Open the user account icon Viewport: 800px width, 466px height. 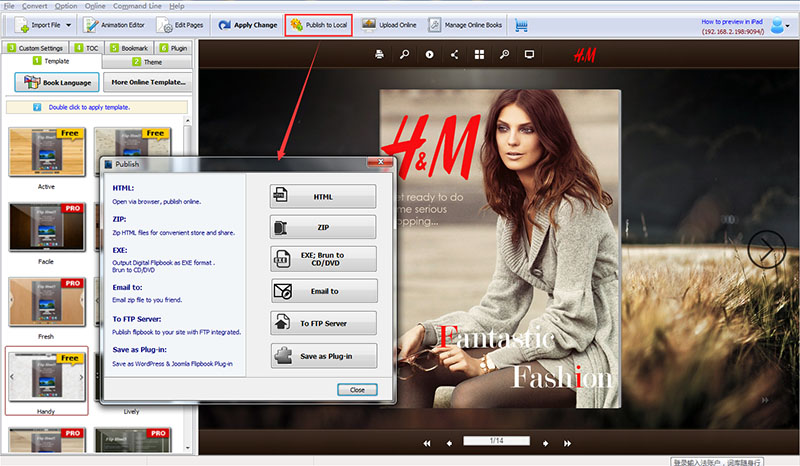[777, 25]
